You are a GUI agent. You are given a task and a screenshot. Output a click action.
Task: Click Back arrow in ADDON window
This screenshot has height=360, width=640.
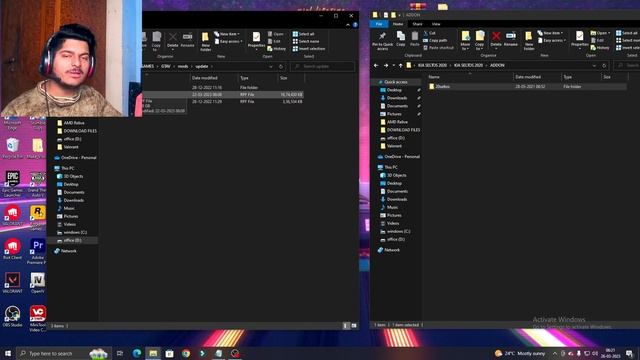click(x=376, y=65)
